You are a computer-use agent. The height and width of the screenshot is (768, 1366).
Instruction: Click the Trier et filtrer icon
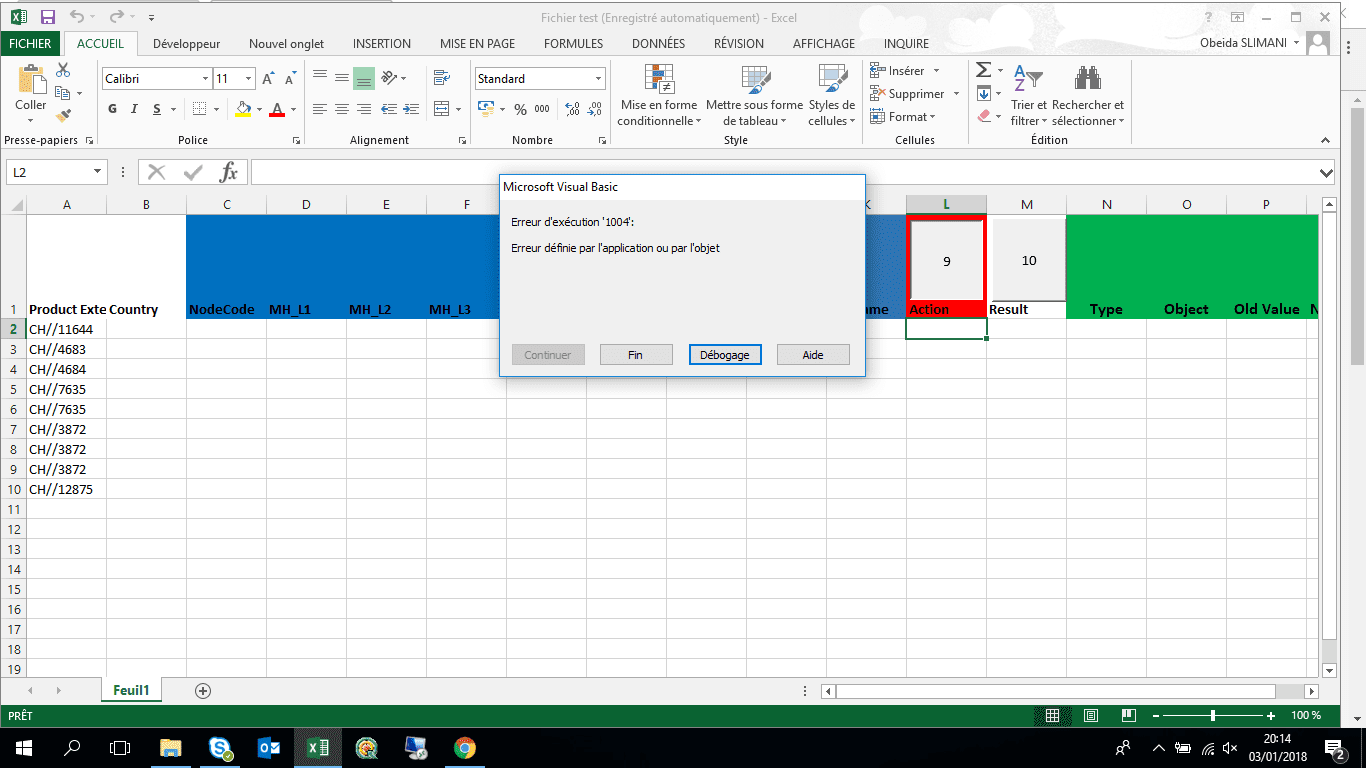(x=1028, y=79)
